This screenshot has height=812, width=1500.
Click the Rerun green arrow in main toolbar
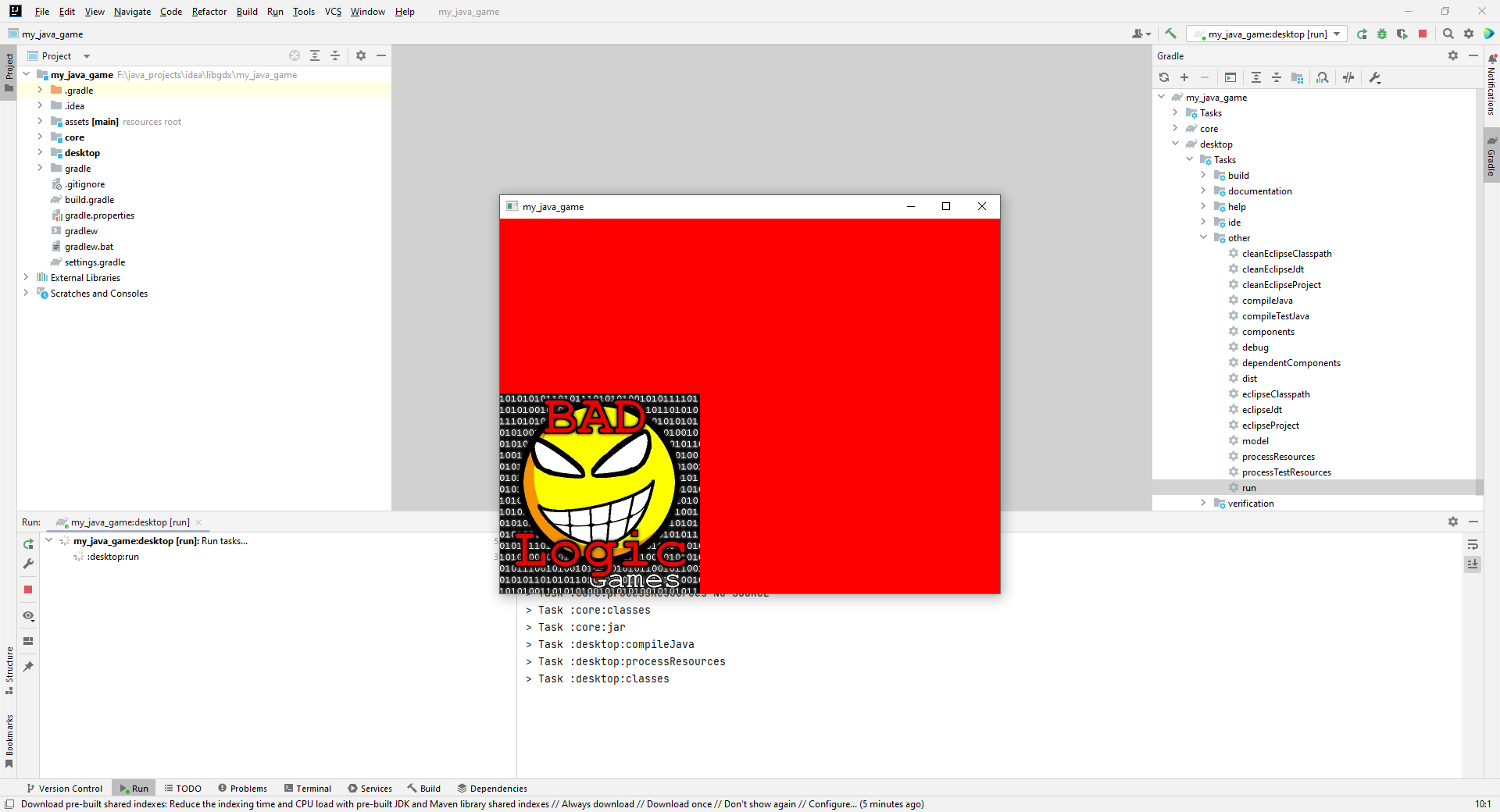pos(1362,34)
